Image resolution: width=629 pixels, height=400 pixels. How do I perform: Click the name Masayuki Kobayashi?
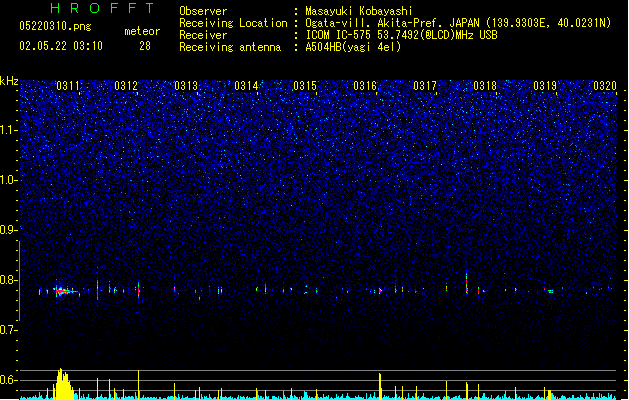point(359,11)
